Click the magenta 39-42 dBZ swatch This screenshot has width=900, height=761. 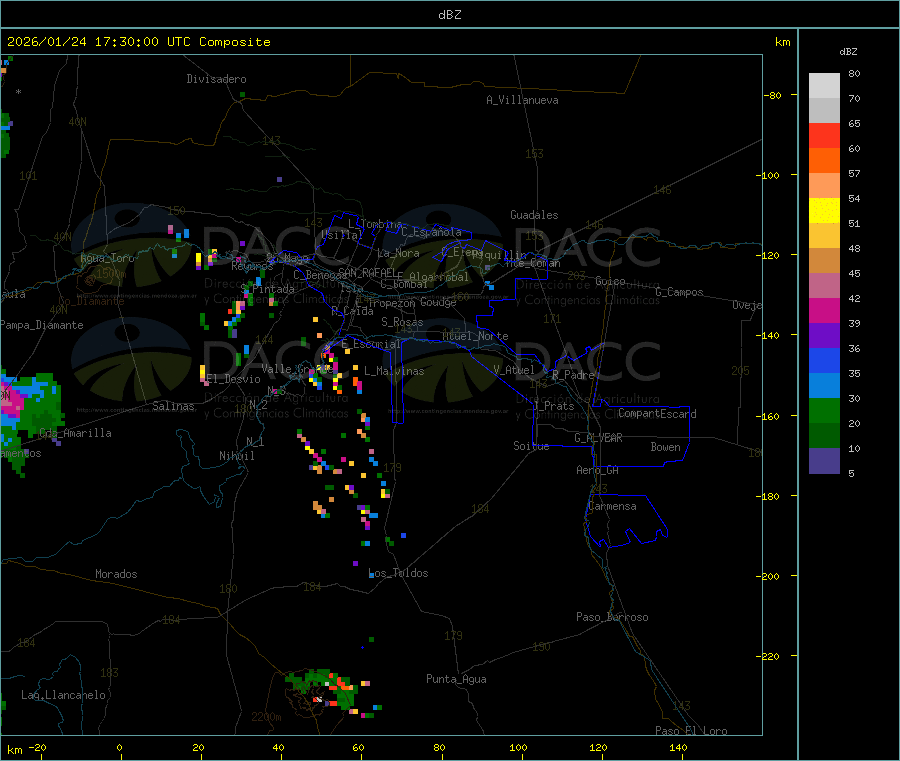pyautogui.click(x=824, y=310)
